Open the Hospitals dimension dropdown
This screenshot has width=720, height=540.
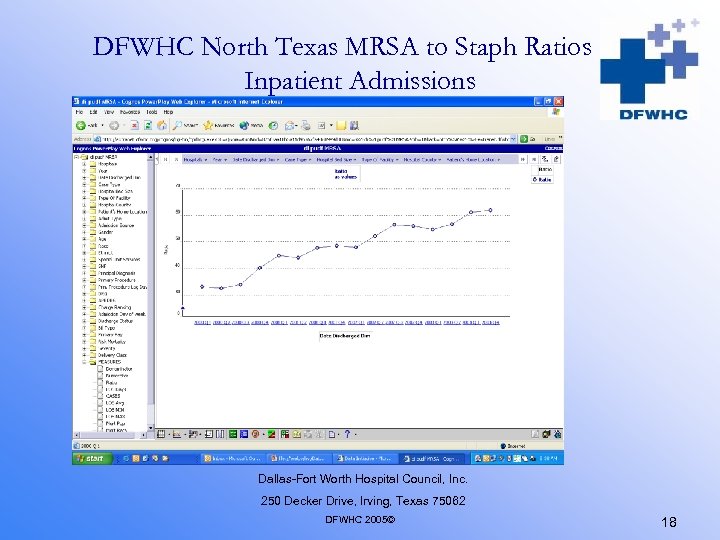click(x=195, y=159)
